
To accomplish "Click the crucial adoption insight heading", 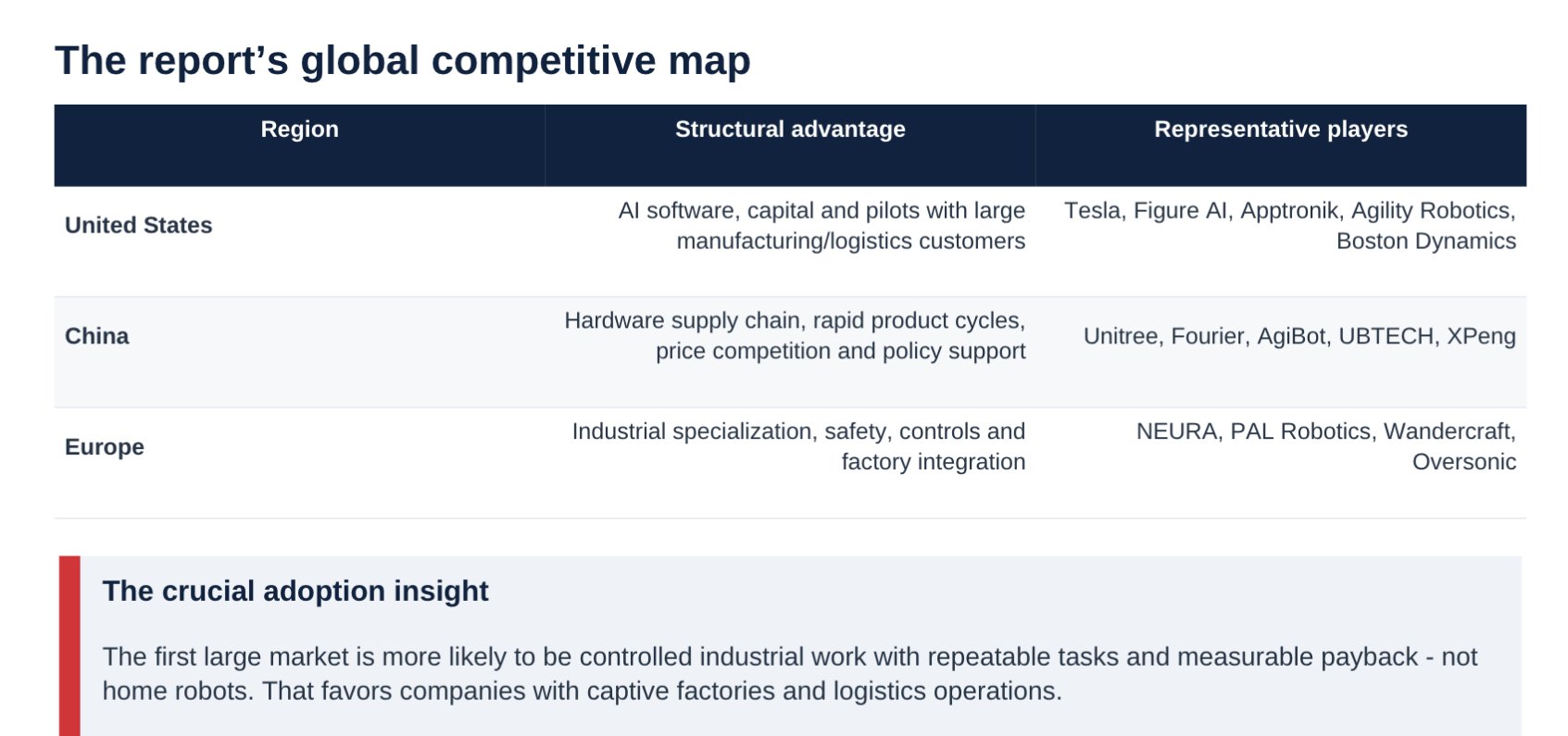I will (295, 591).
